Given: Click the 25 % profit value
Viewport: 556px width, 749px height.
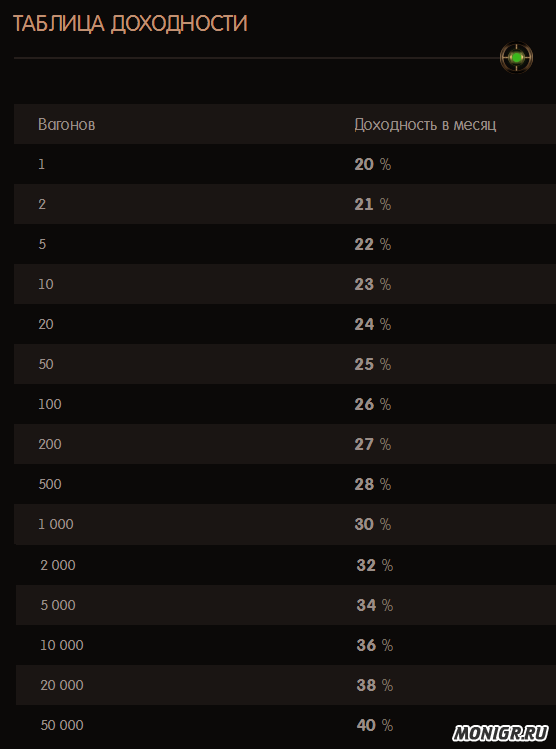Looking at the screenshot, I should [373, 364].
